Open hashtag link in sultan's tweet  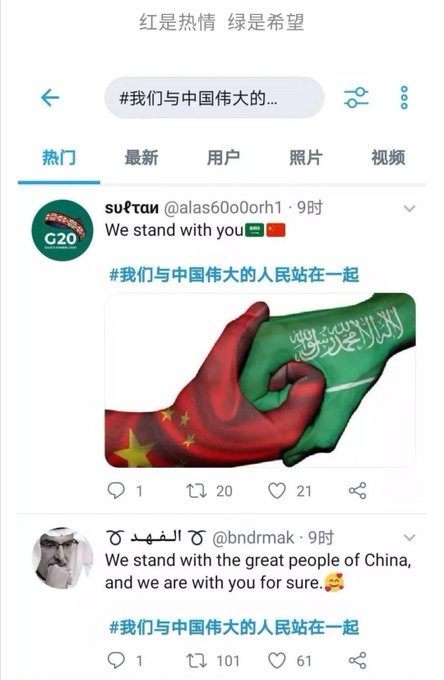pyautogui.click(x=234, y=275)
